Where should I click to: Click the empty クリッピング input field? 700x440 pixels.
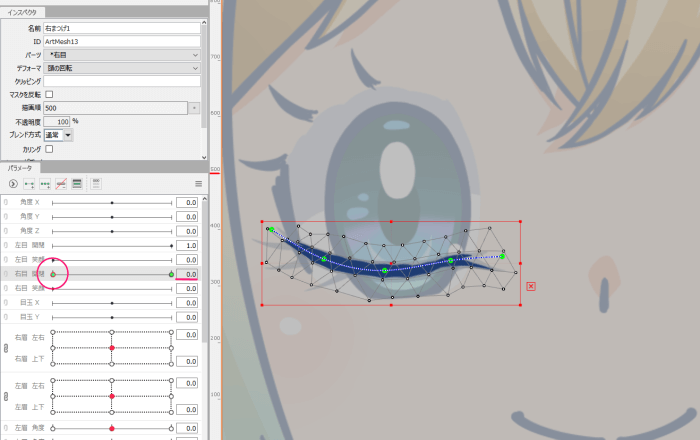tap(121, 81)
